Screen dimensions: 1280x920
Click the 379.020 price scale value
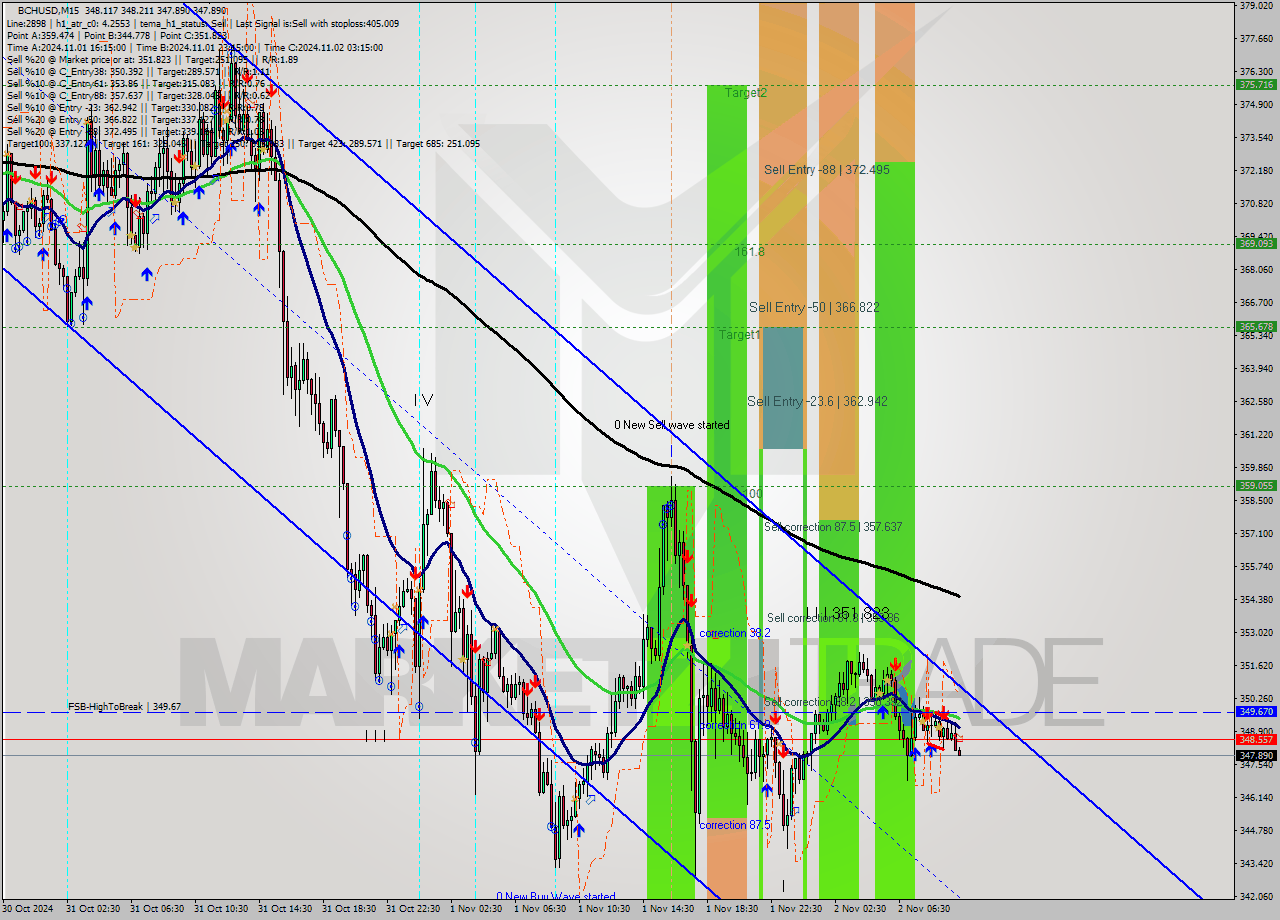[1256, 6]
